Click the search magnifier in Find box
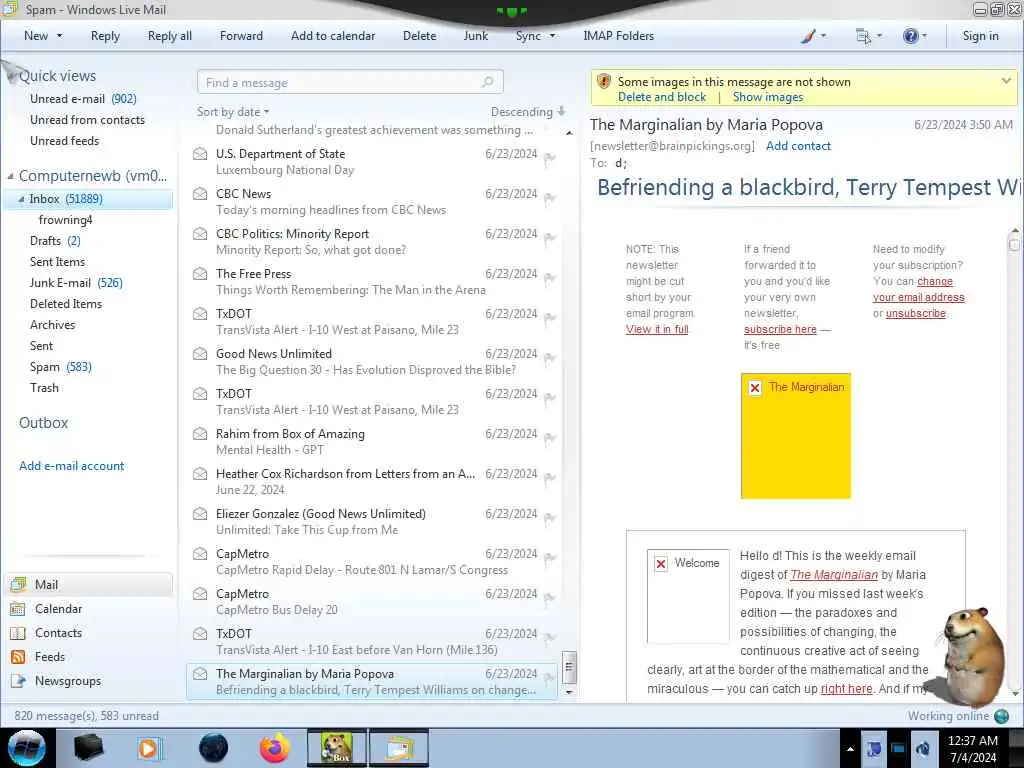 click(487, 82)
